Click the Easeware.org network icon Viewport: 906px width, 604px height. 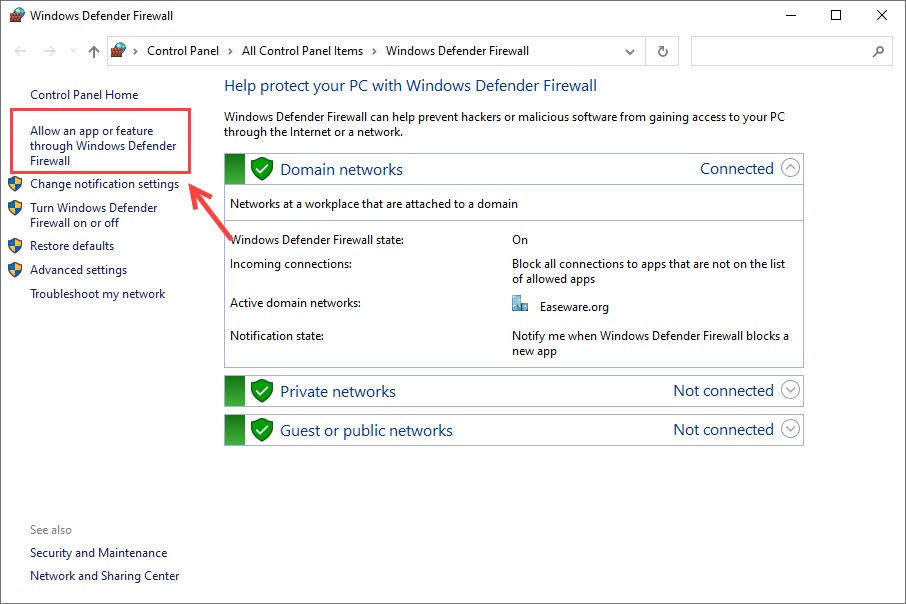pyautogui.click(x=520, y=303)
